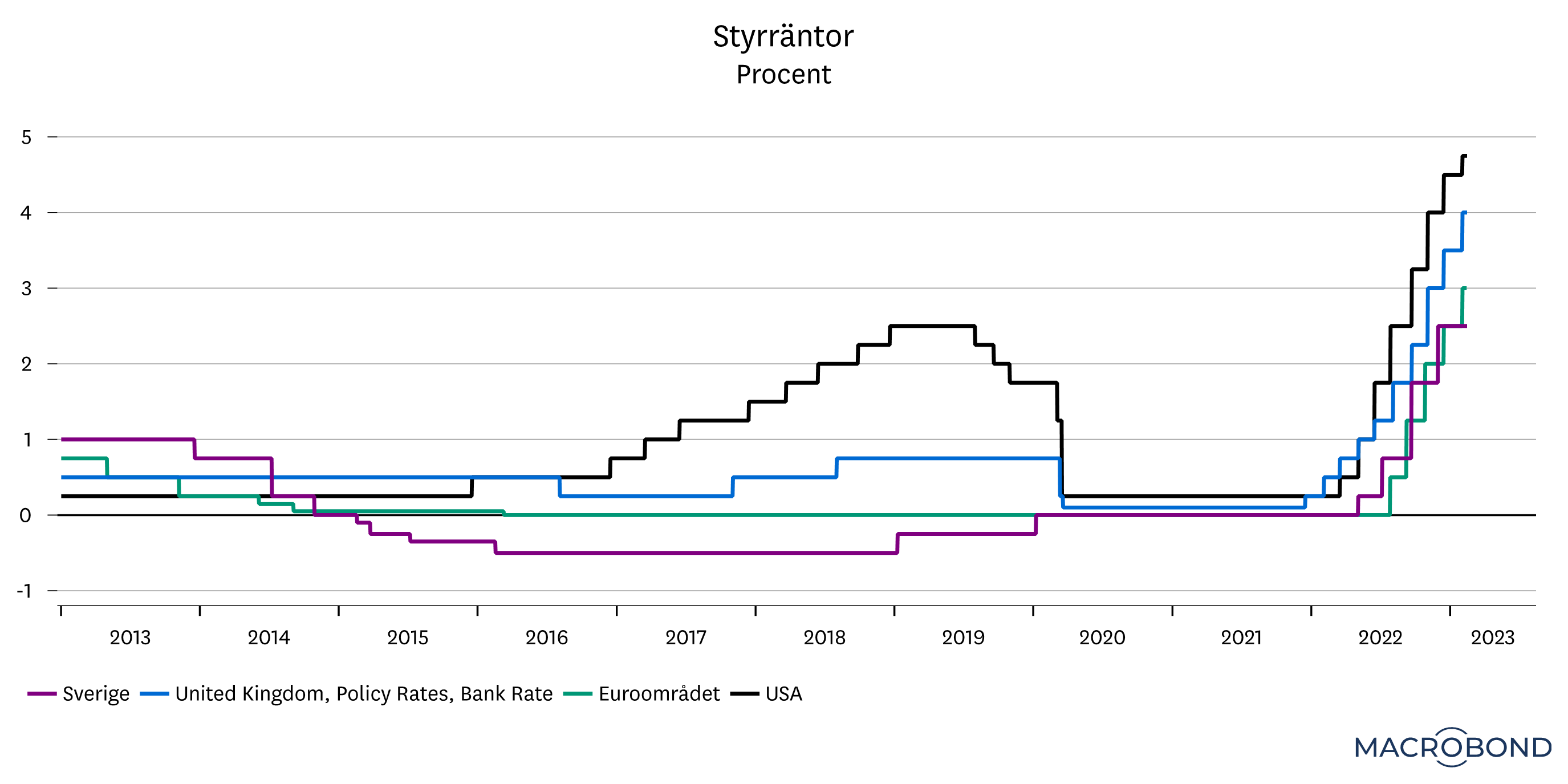The height and width of the screenshot is (784, 1568).
Task: Click the United Kingdom Bank Rate legend label
Action: [364, 694]
